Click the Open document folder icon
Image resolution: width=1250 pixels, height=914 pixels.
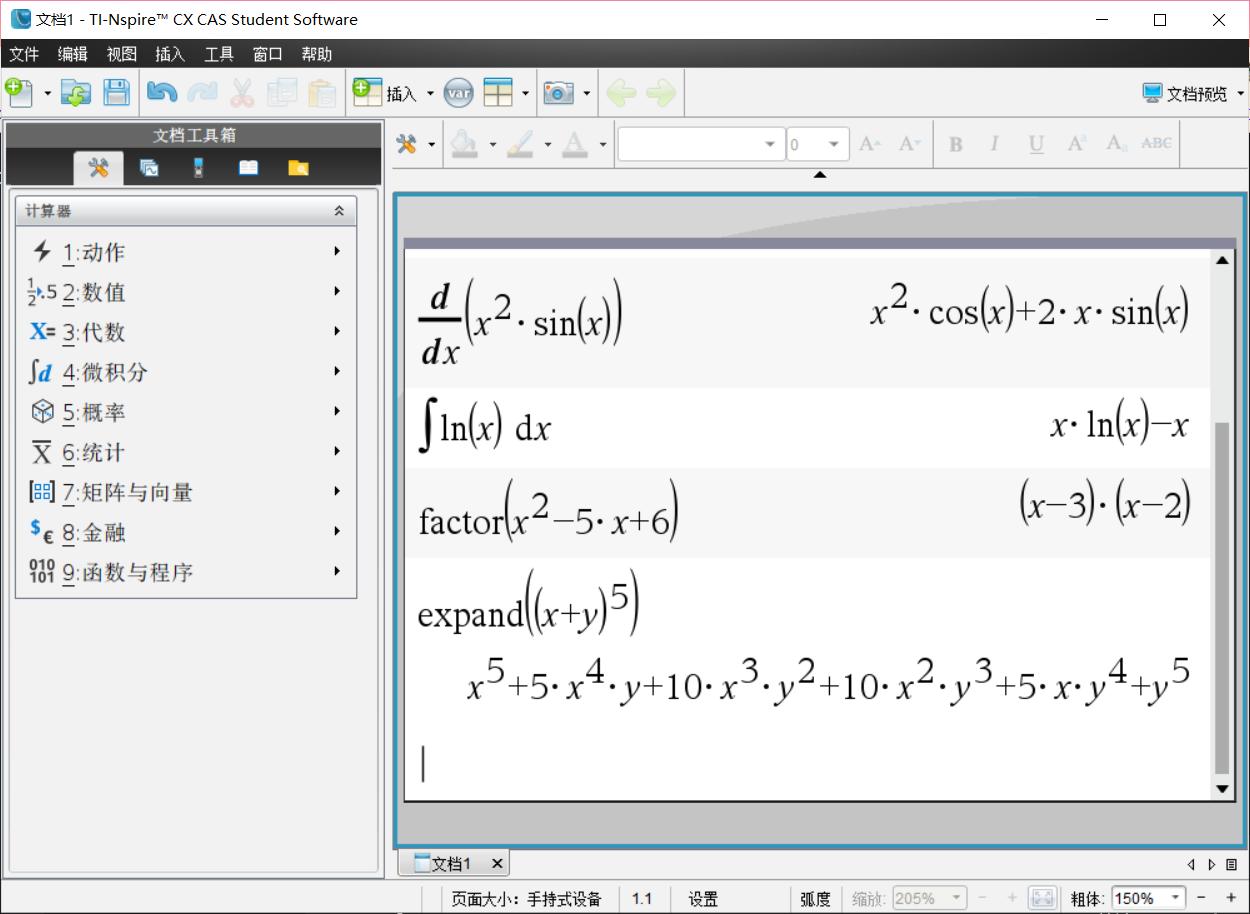pos(76,93)
